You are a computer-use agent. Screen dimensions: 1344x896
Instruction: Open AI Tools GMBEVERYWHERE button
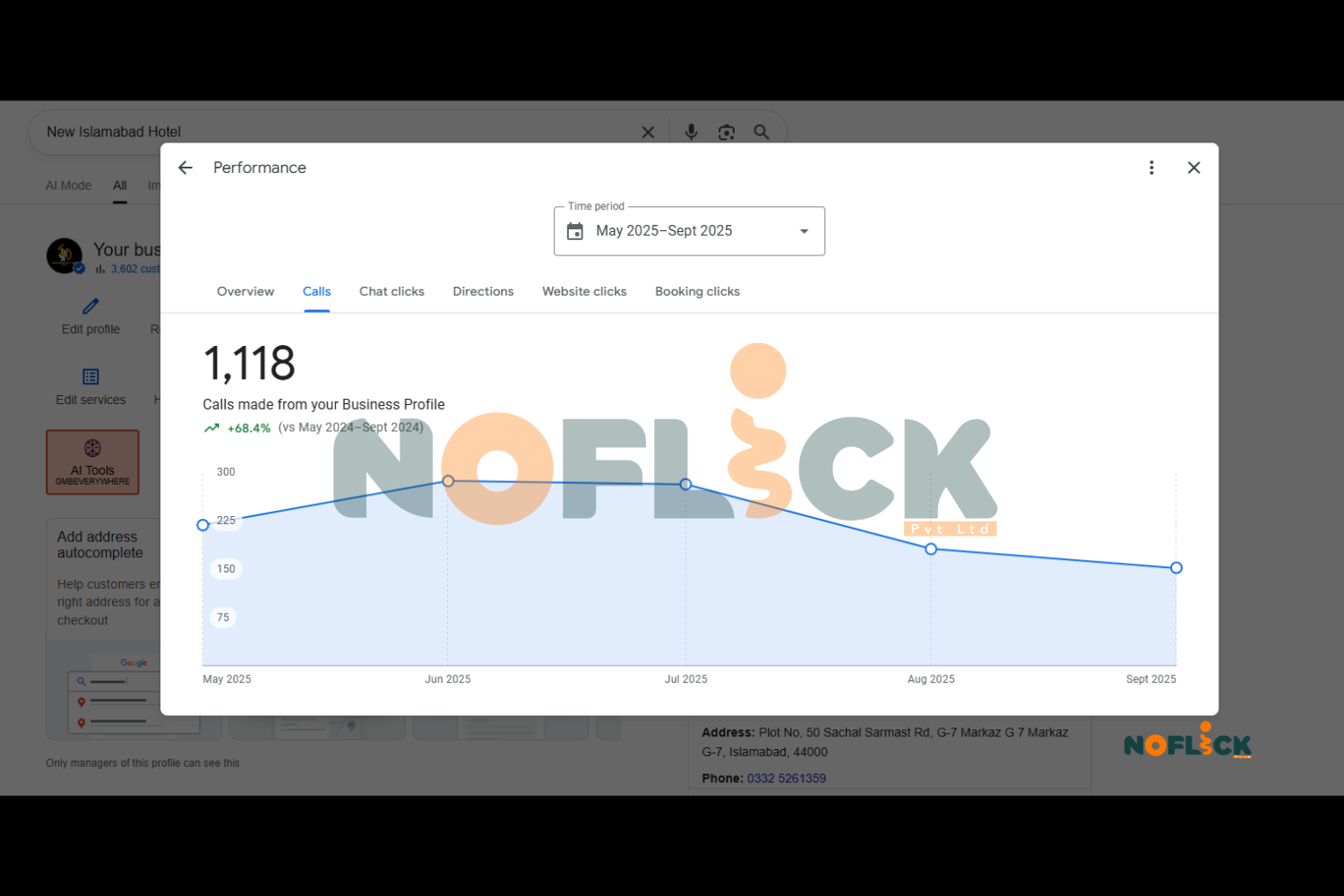[x=92, y=462]
